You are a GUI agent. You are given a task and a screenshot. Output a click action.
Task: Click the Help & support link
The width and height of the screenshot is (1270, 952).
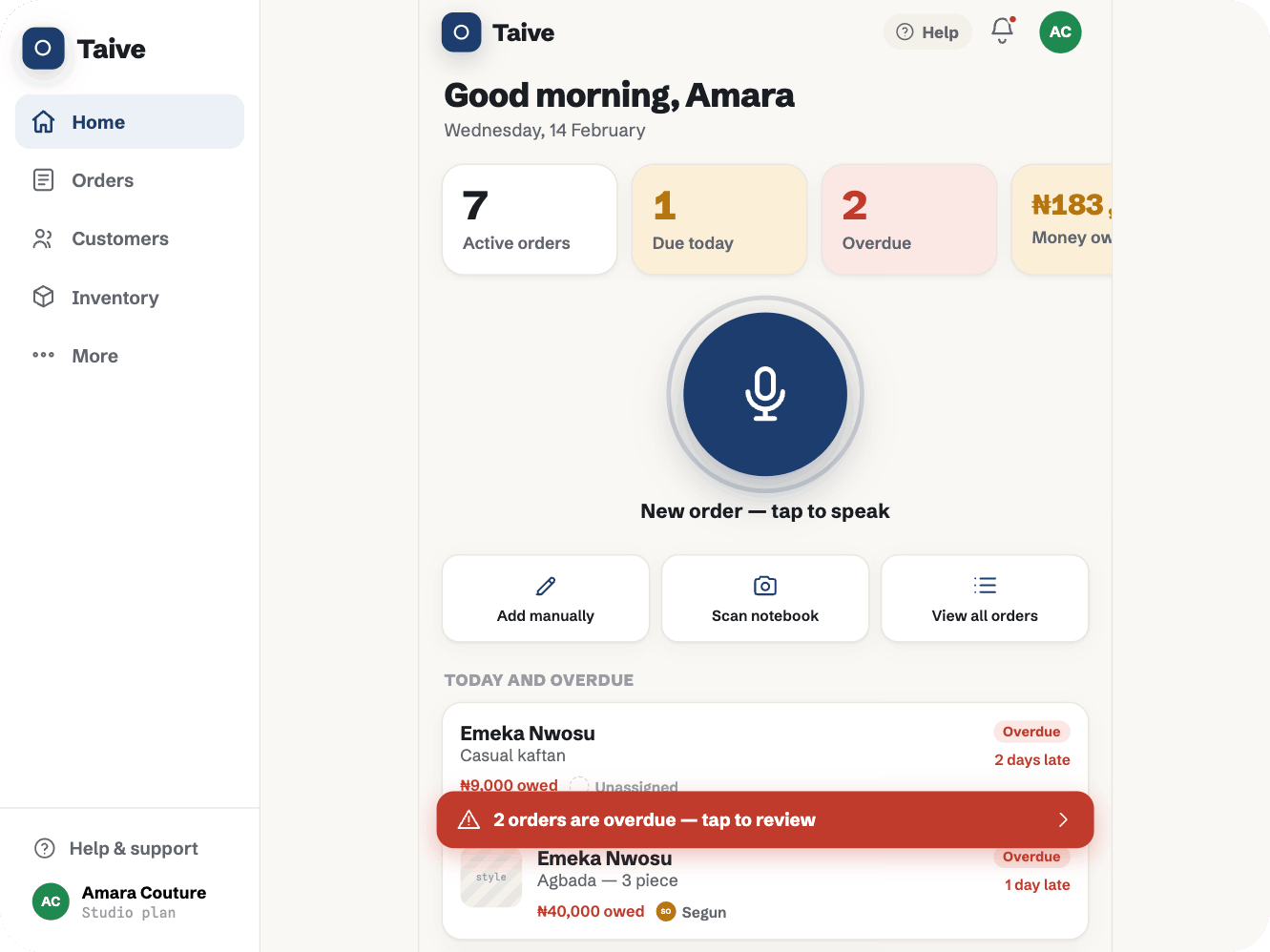(x=115, y=848)
